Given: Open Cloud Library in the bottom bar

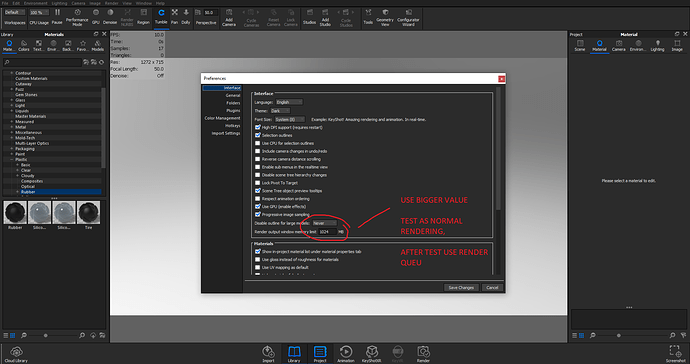Looking at the screenshot, I should click(x=16, y=354).
